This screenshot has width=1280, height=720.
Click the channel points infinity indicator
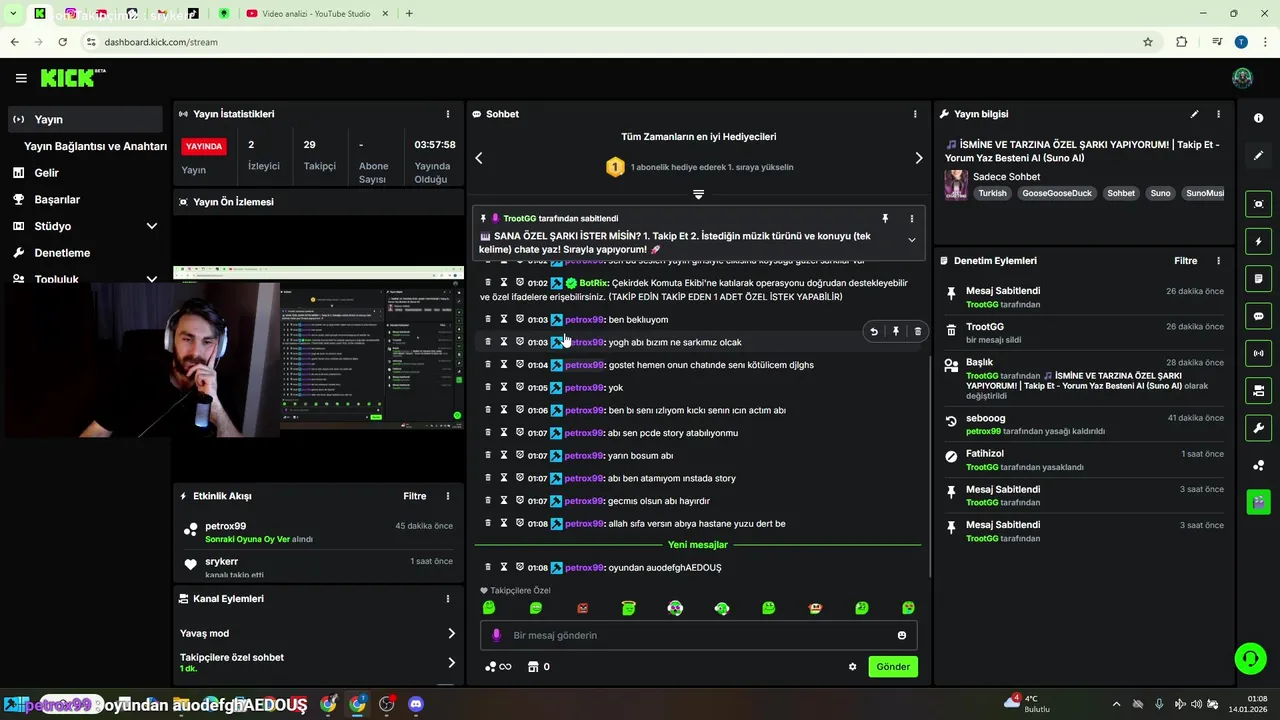pos(498,667)
